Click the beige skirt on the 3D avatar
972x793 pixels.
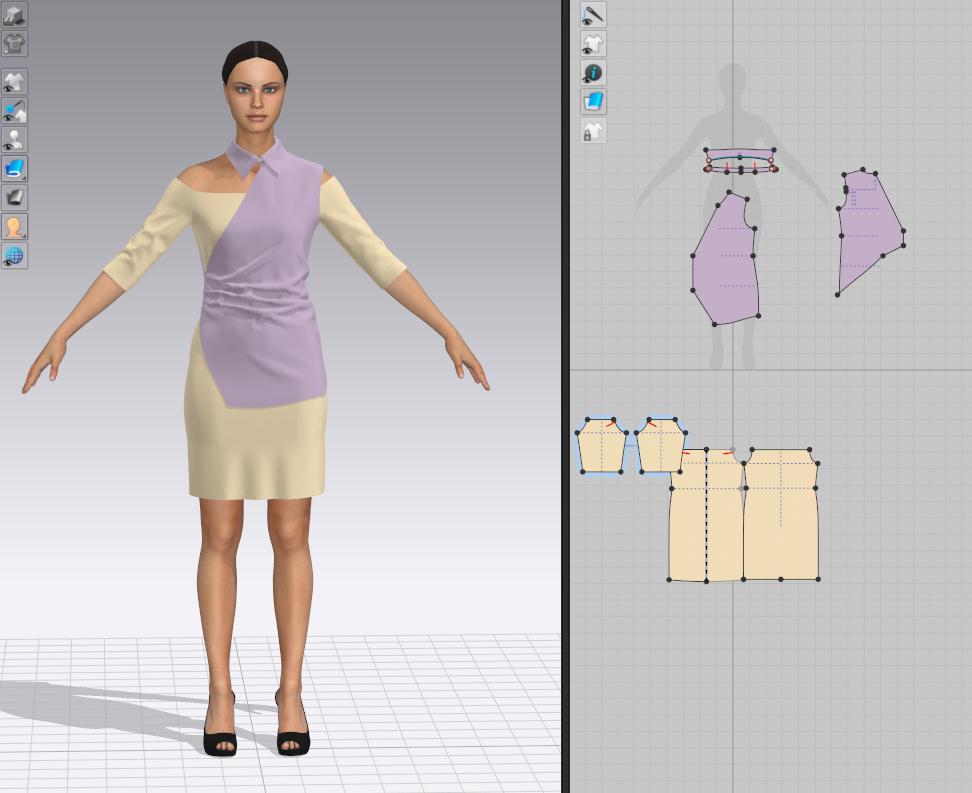[256, 450]
